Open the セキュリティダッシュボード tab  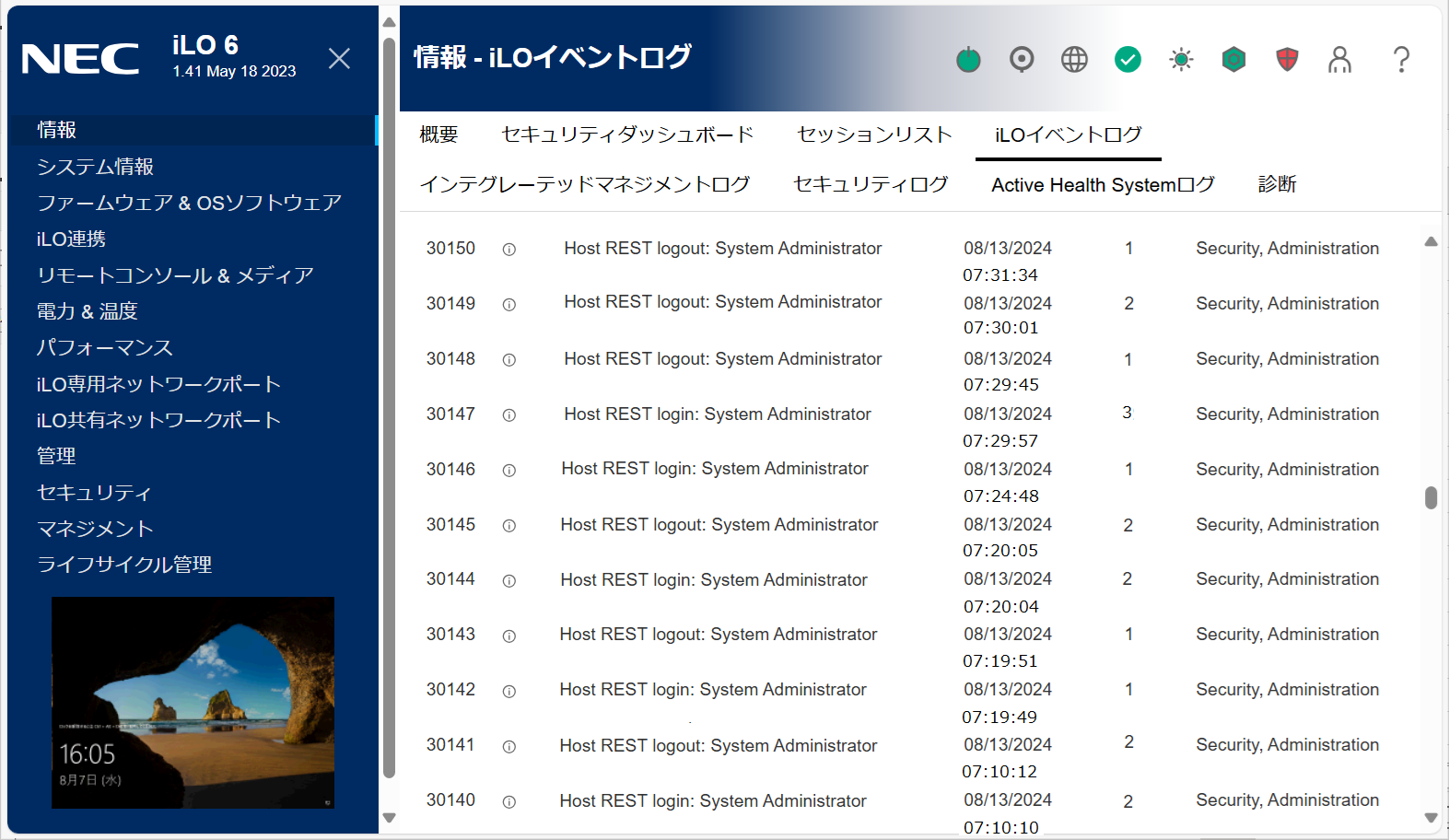click(627, 134)
